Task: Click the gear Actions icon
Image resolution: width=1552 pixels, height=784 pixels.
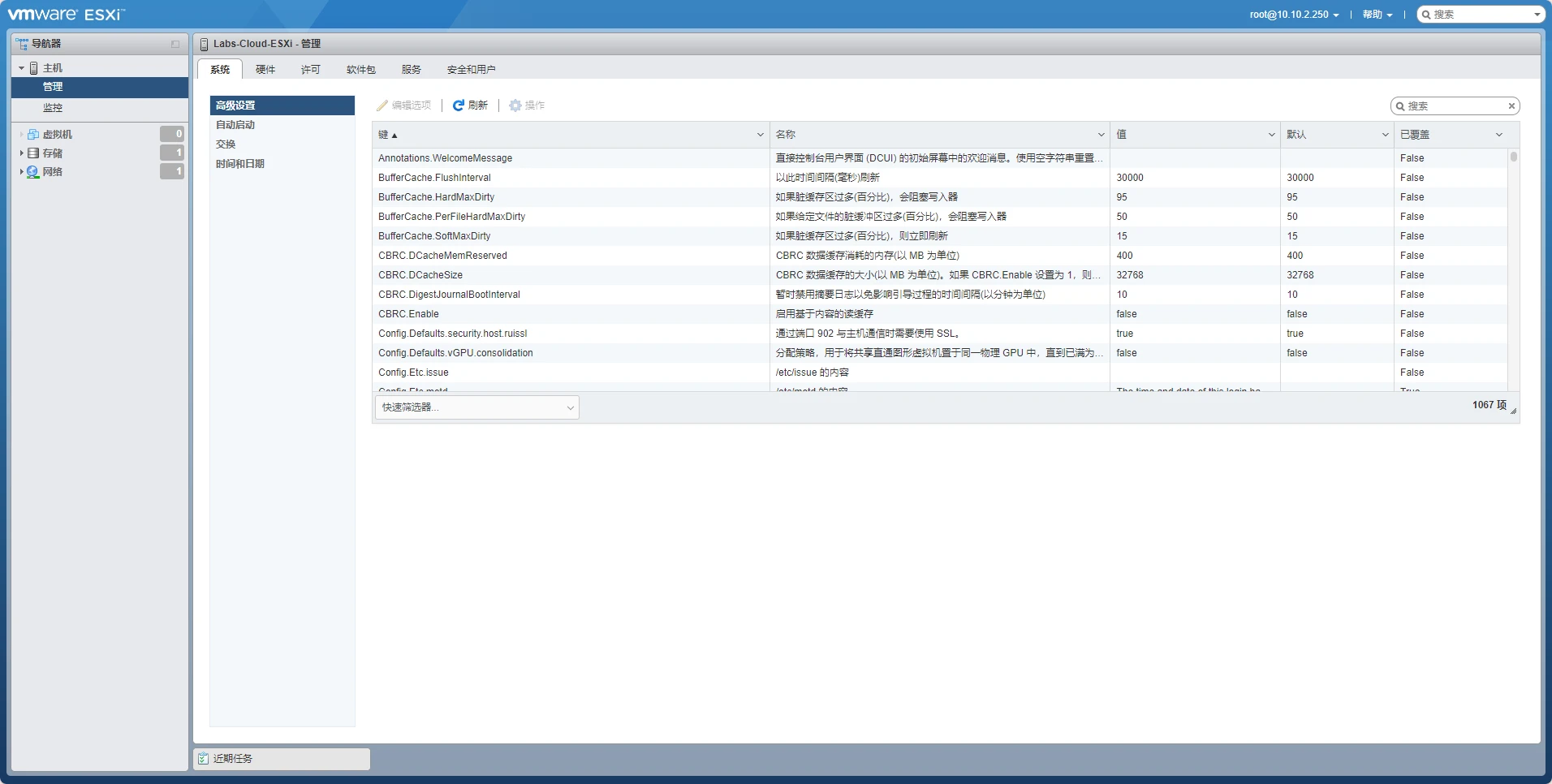Action: (x=515, y=106)
